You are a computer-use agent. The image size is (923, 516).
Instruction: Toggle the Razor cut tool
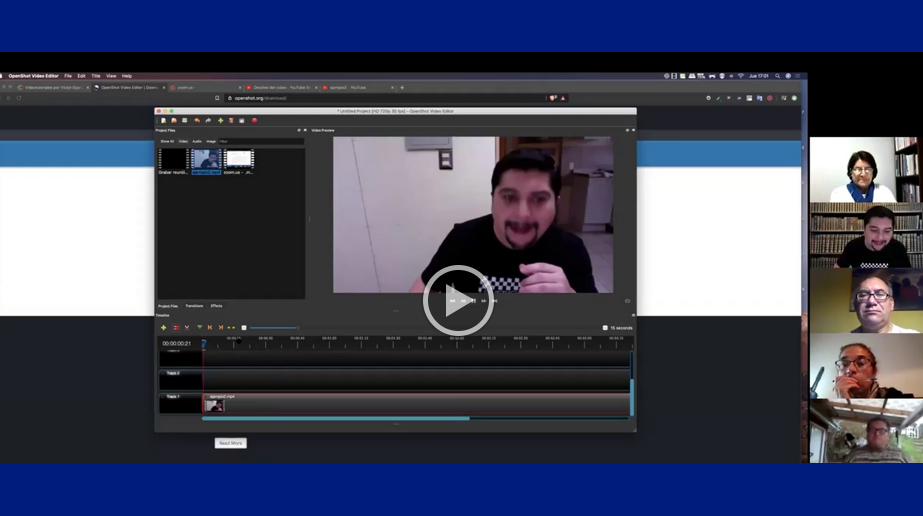tap(187, 328)
